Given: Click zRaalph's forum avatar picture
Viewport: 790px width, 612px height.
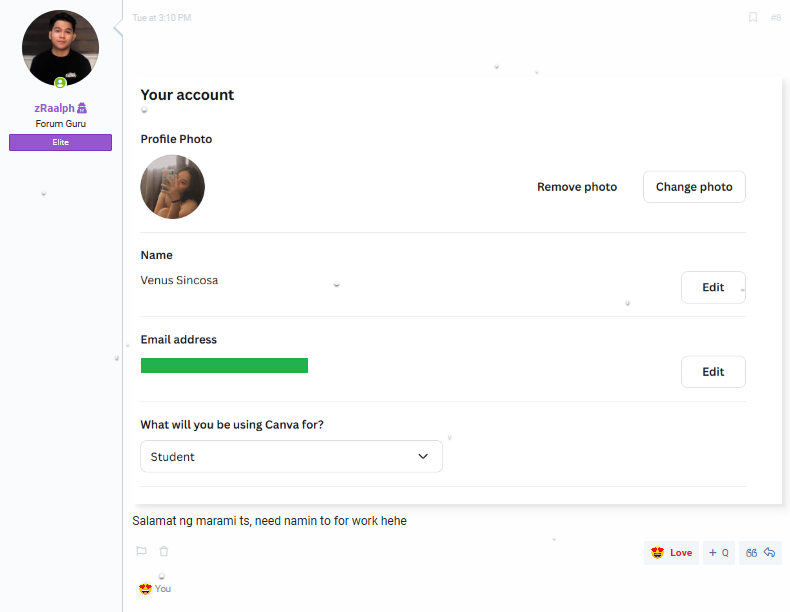Looking at the screenshot, I should [60, 48].
